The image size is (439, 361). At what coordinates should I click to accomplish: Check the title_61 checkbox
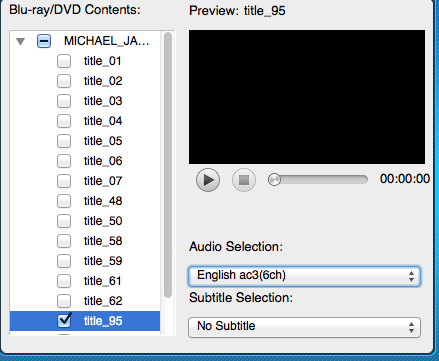(64, 281)
